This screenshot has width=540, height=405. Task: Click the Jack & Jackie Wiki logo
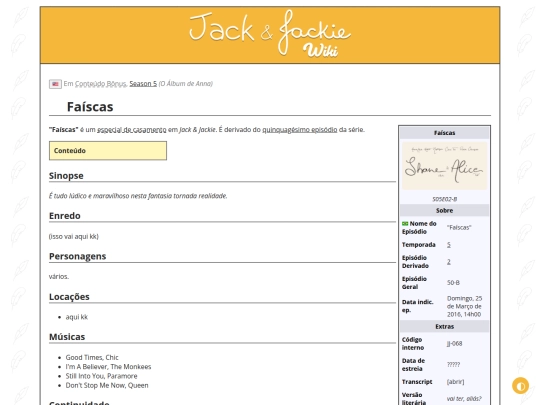pyautogui.click(x=270, y=34)
